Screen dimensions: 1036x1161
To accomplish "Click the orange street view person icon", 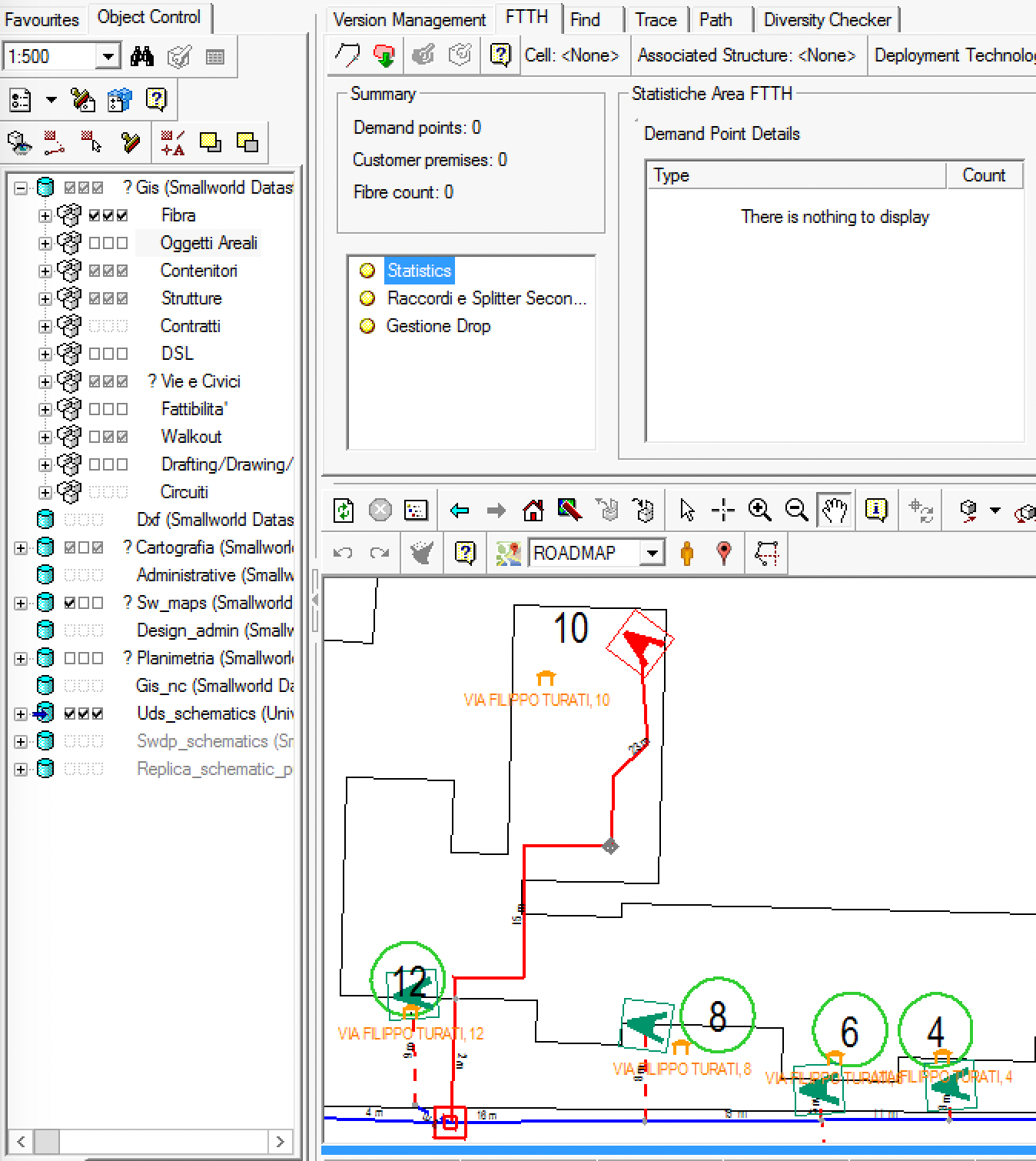I will [687, 553].
